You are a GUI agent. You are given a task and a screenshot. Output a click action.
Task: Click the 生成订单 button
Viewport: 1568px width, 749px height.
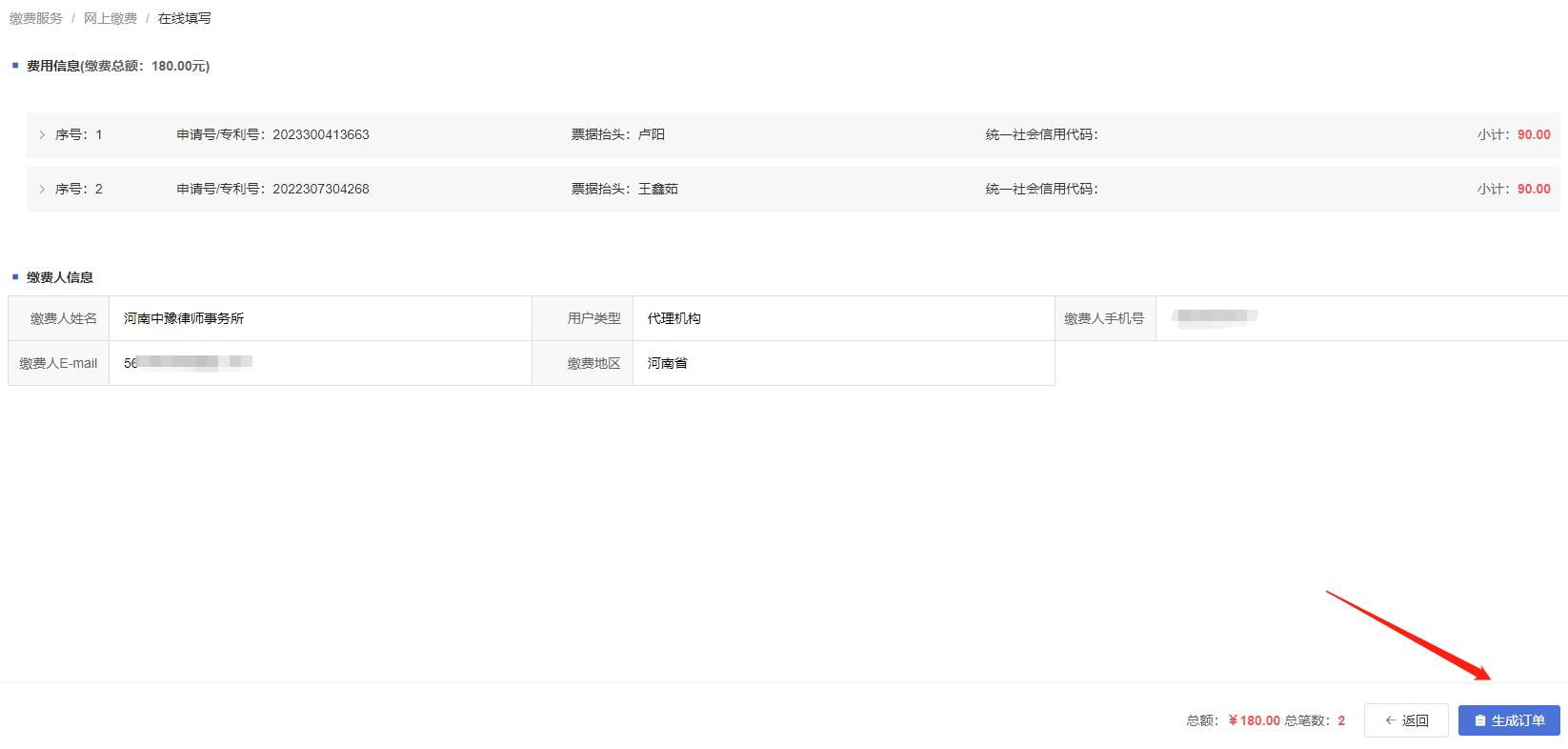click(1509, 720)
